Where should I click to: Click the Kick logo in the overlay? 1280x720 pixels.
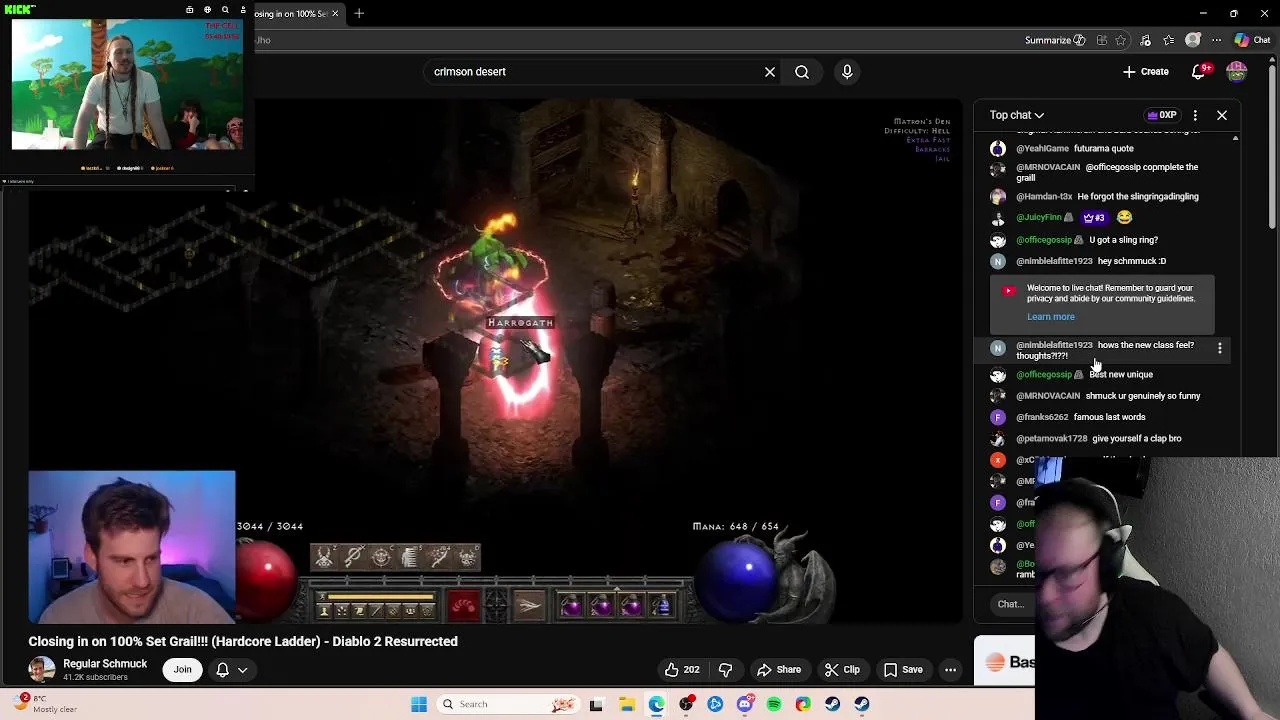18,9
